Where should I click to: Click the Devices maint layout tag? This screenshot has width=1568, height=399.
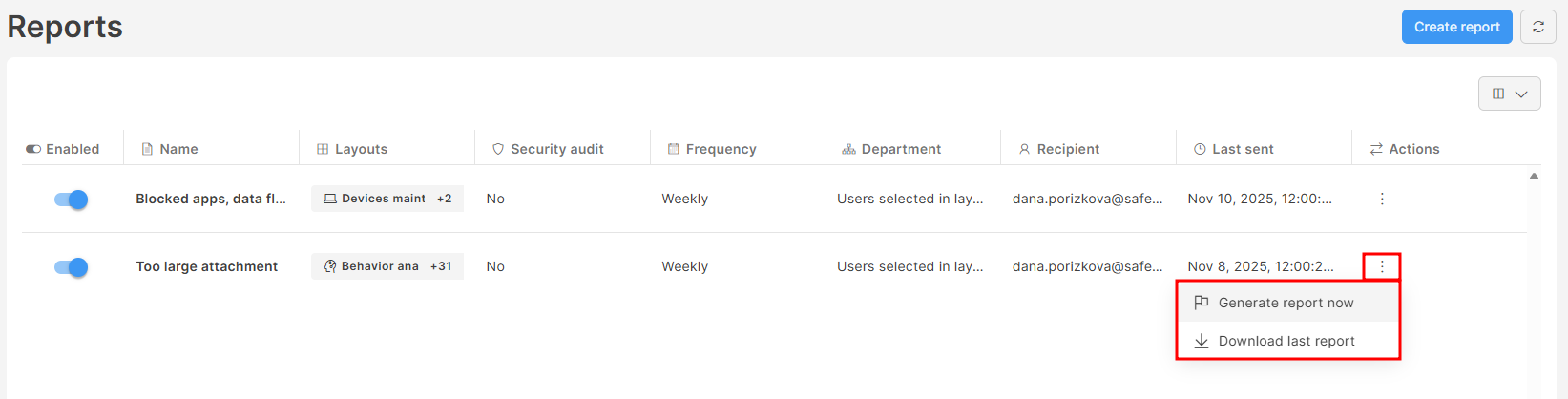coord(374,199)
